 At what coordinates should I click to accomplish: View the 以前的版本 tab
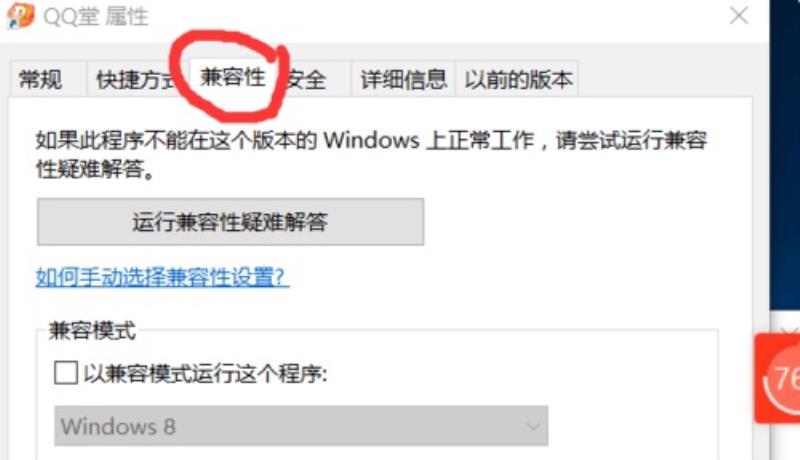(x=517, y=80)
